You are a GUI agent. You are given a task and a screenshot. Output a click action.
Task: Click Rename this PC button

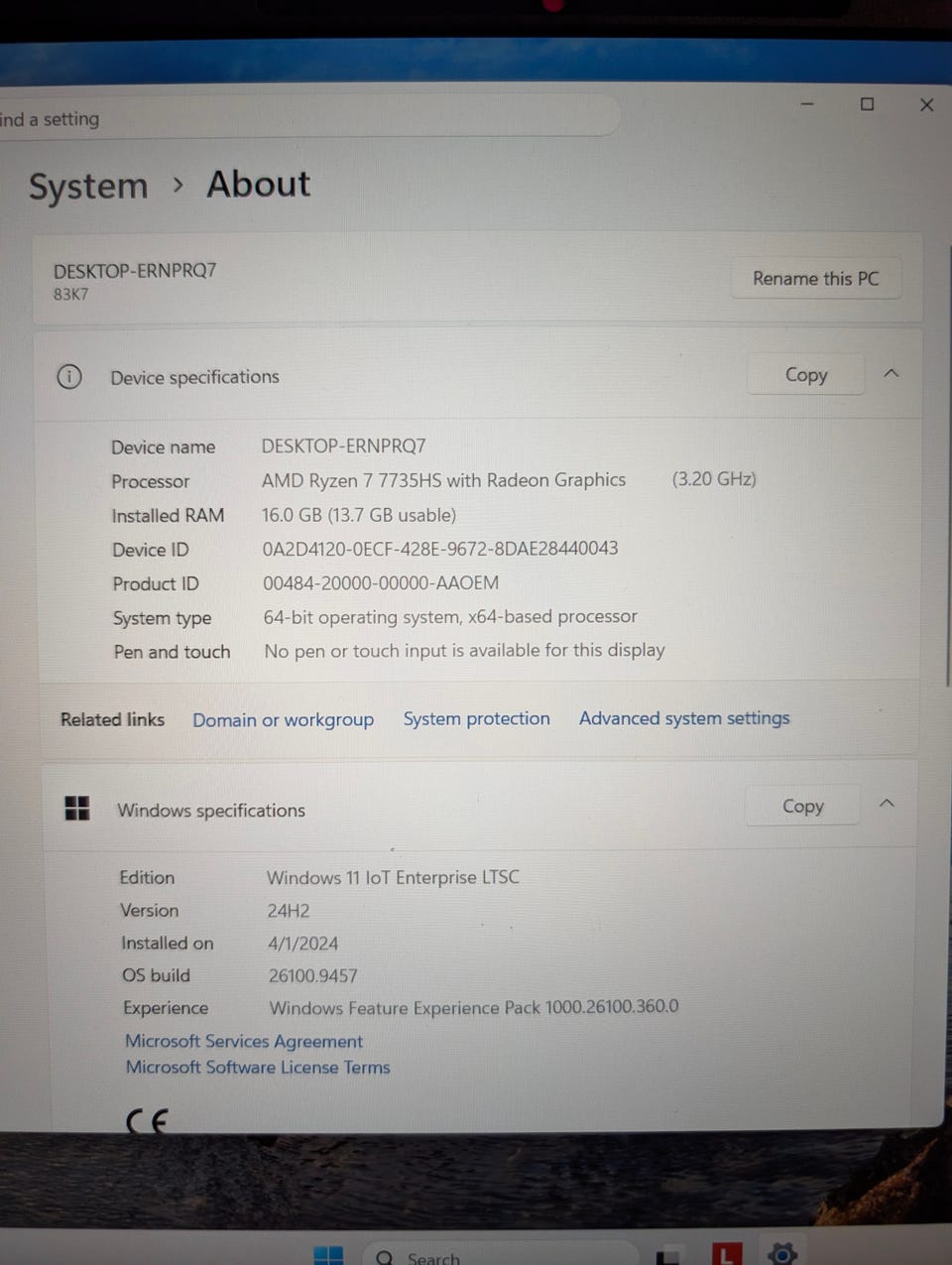[x=815, y=279]
